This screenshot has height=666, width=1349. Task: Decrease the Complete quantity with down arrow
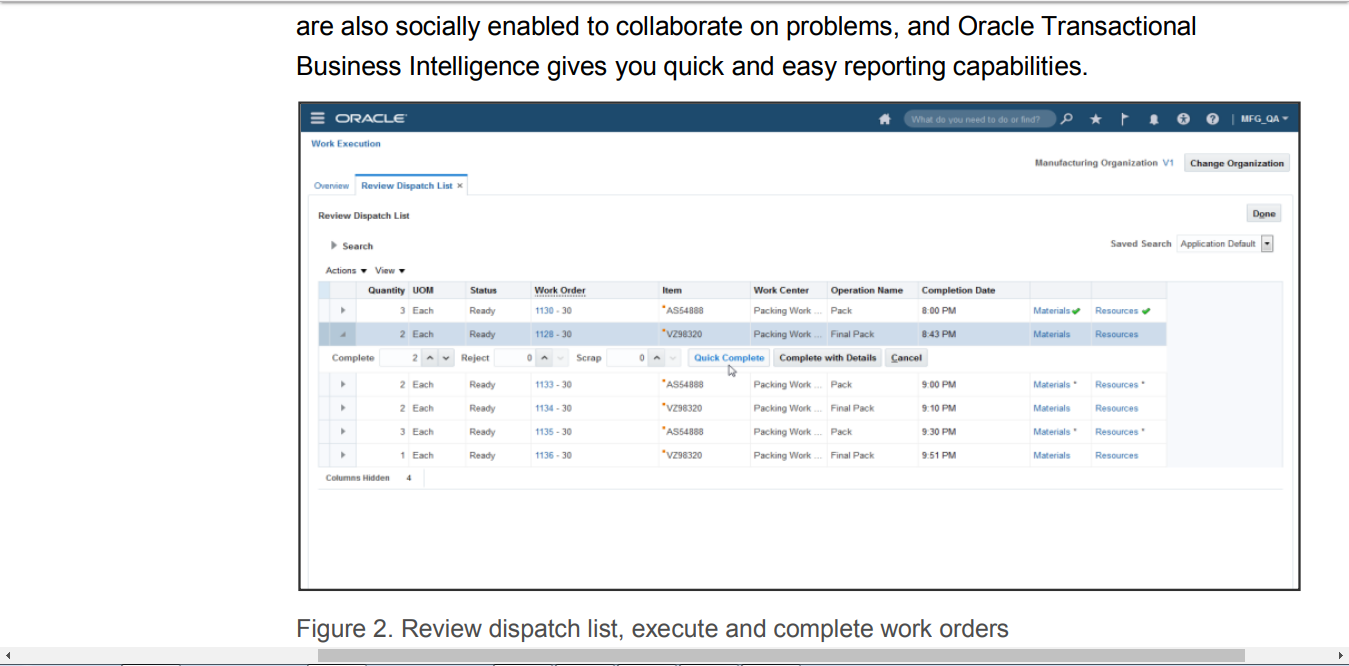click(x=445, y=357)
